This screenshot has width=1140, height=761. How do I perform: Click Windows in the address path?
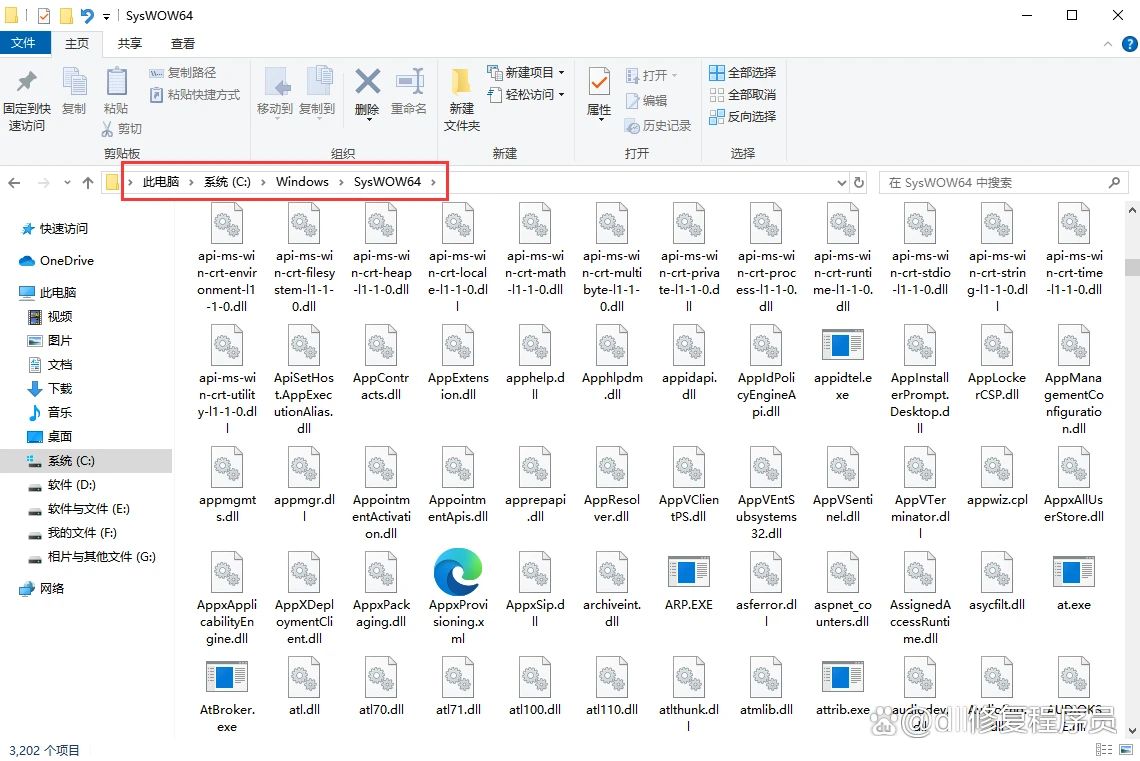302,182
